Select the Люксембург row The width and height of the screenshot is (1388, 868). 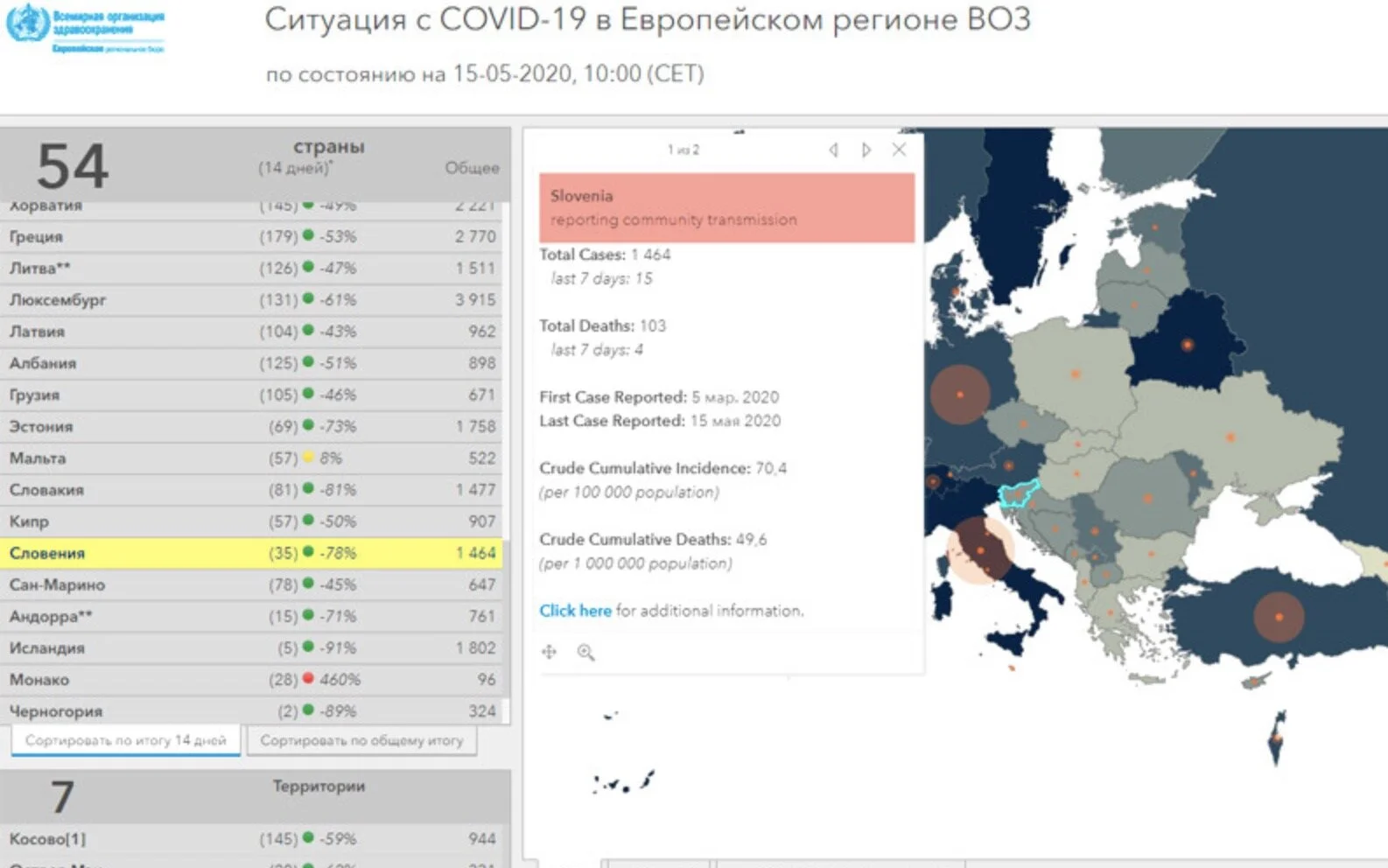(x=252, y=299)
